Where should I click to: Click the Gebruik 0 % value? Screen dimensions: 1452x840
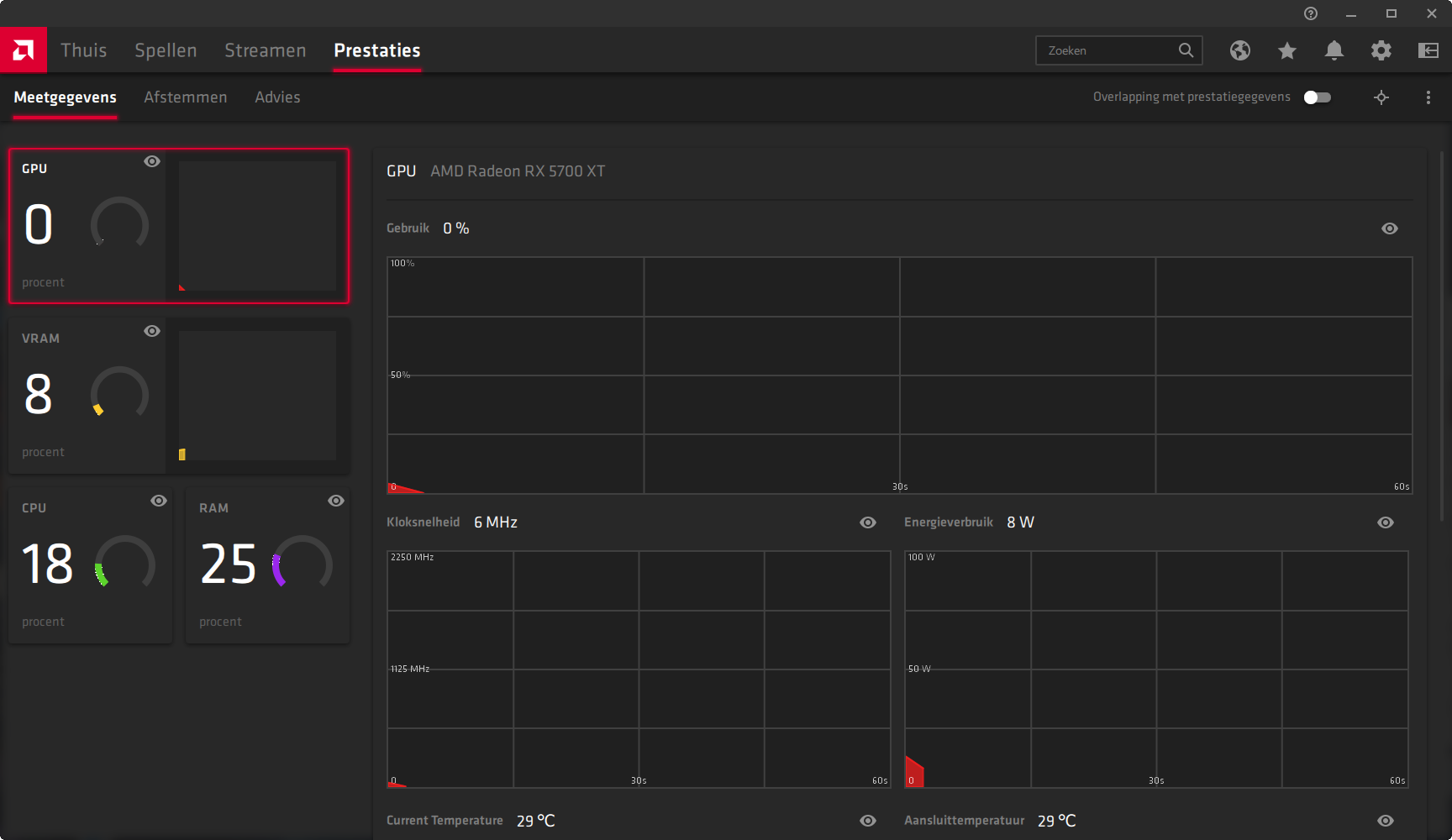click(x=456, y=228)
